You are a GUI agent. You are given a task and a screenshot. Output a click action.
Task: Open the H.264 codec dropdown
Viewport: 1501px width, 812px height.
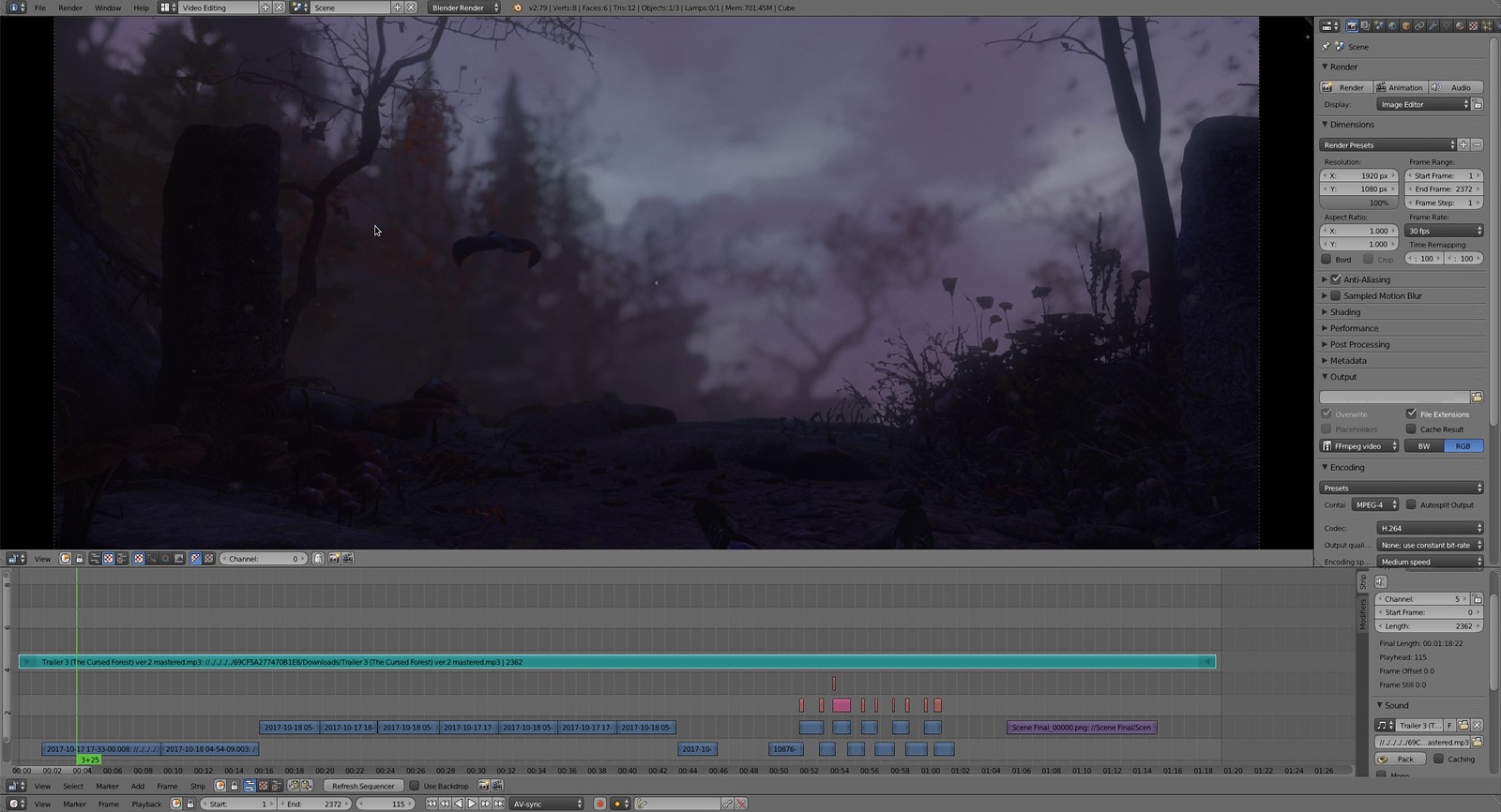pos(1431,528)
